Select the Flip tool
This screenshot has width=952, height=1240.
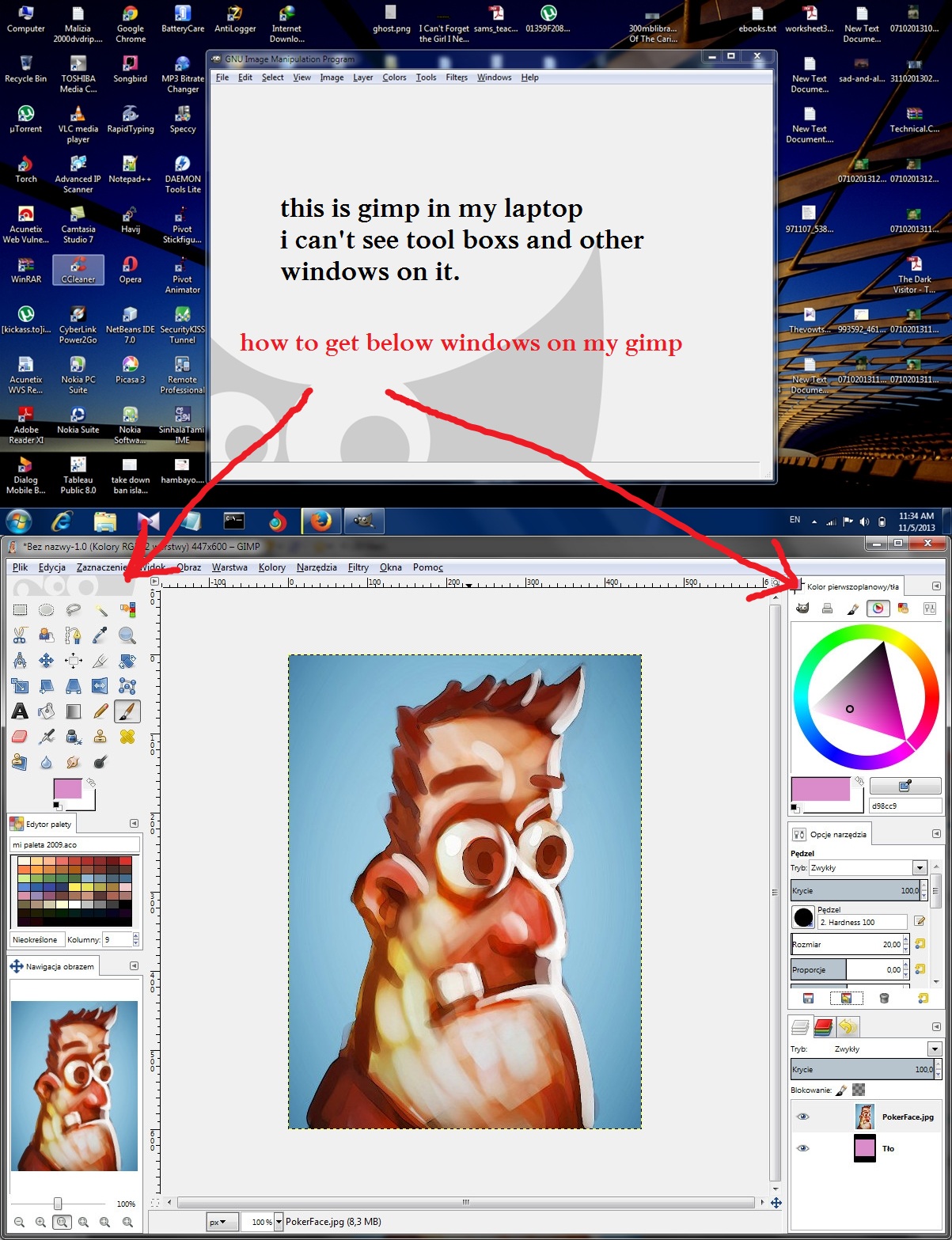101,685
